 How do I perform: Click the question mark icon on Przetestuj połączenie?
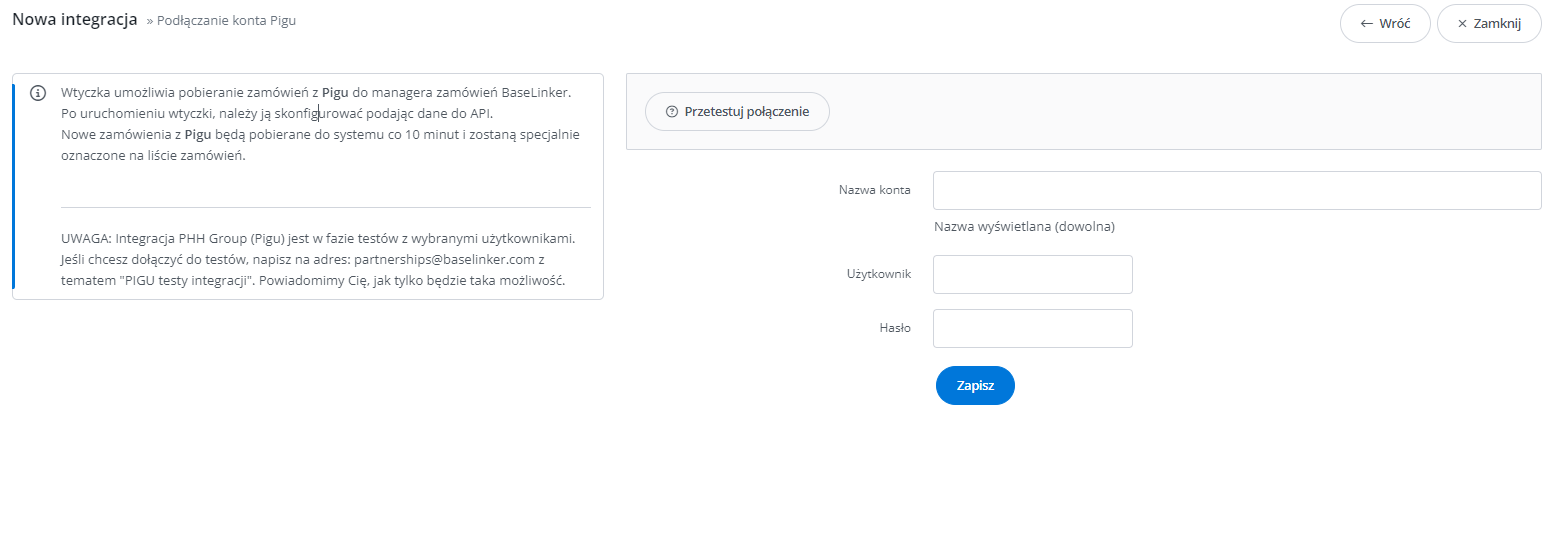671,112
